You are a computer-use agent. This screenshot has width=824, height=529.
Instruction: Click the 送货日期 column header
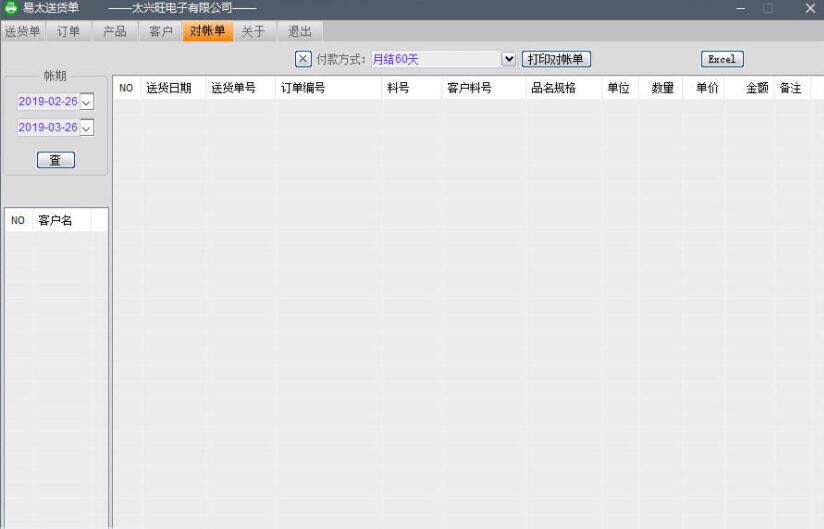coord(173,88)
